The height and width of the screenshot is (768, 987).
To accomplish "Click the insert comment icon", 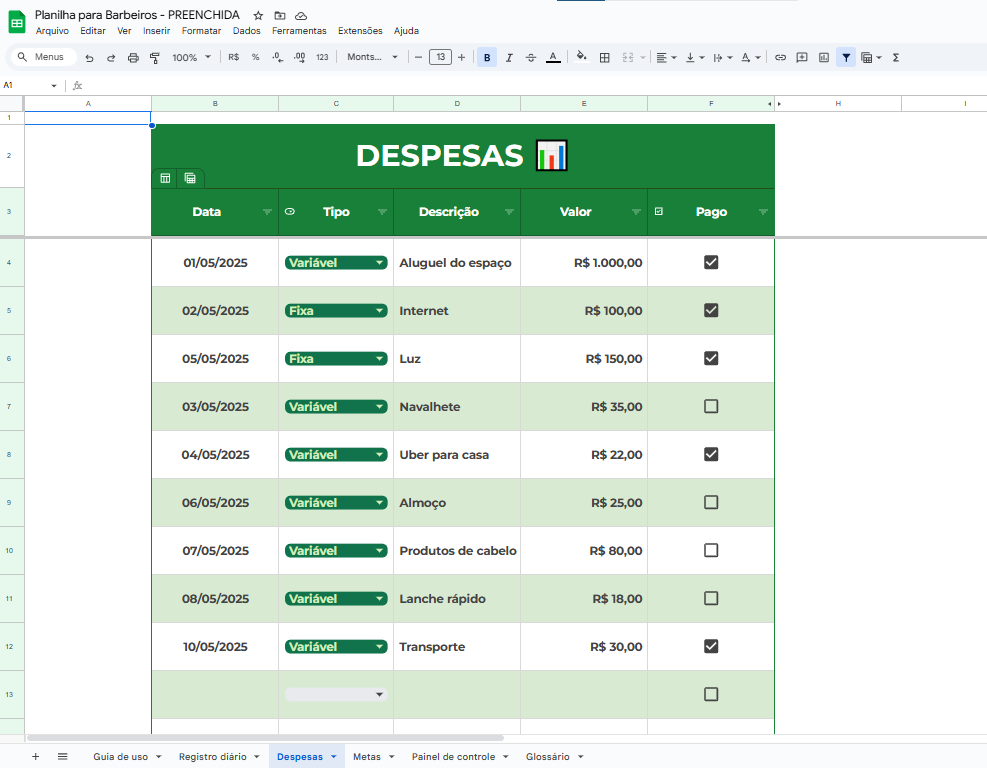I will [803, 57].
